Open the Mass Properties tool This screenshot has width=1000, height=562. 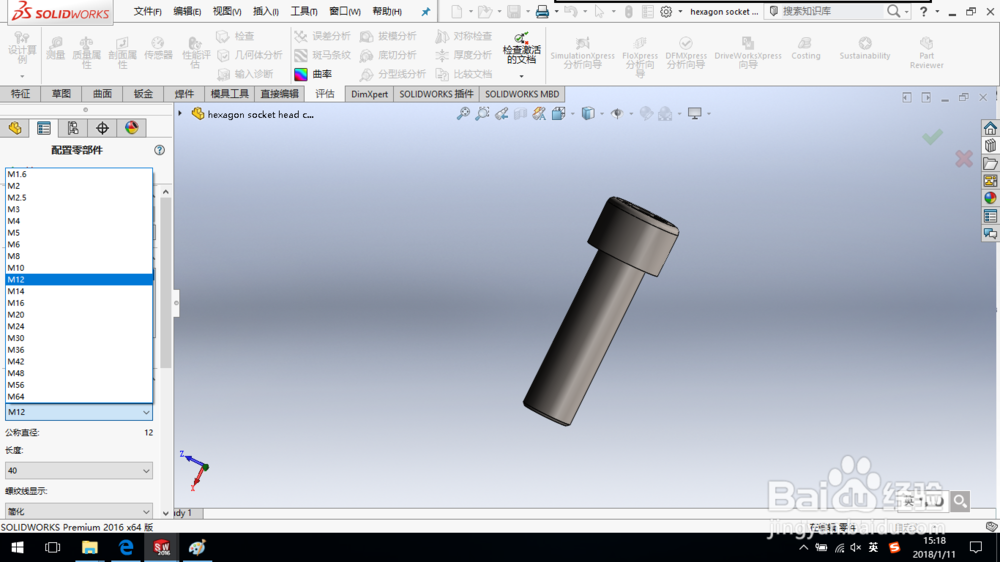(x=87, y=52)
